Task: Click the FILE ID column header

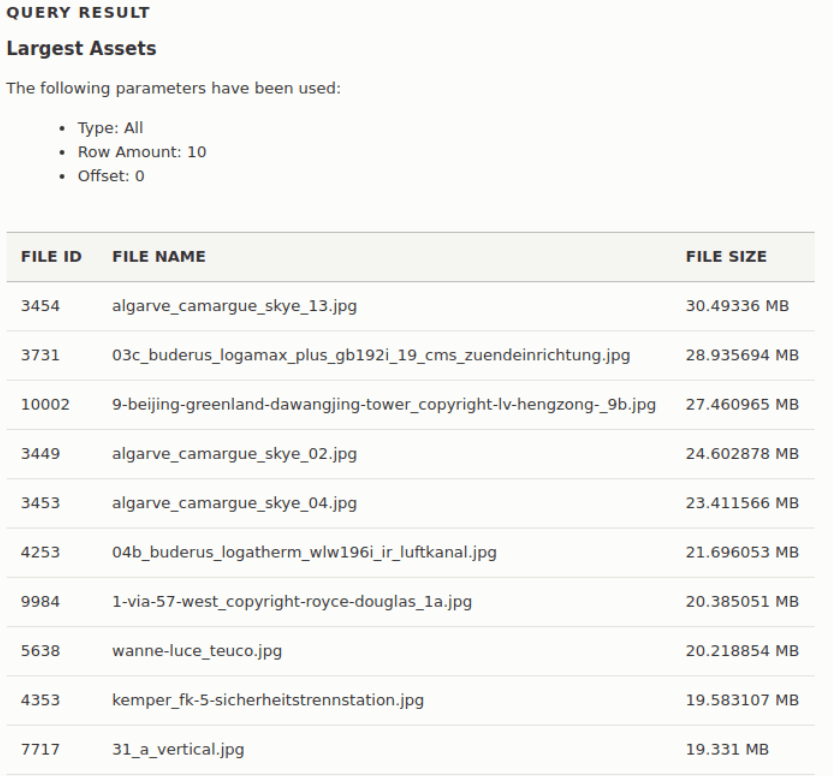Action: 51,256
